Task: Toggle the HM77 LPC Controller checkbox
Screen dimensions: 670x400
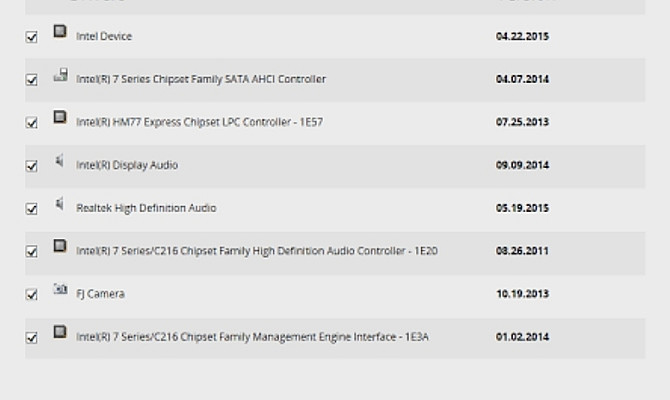Action: (31, 123)
